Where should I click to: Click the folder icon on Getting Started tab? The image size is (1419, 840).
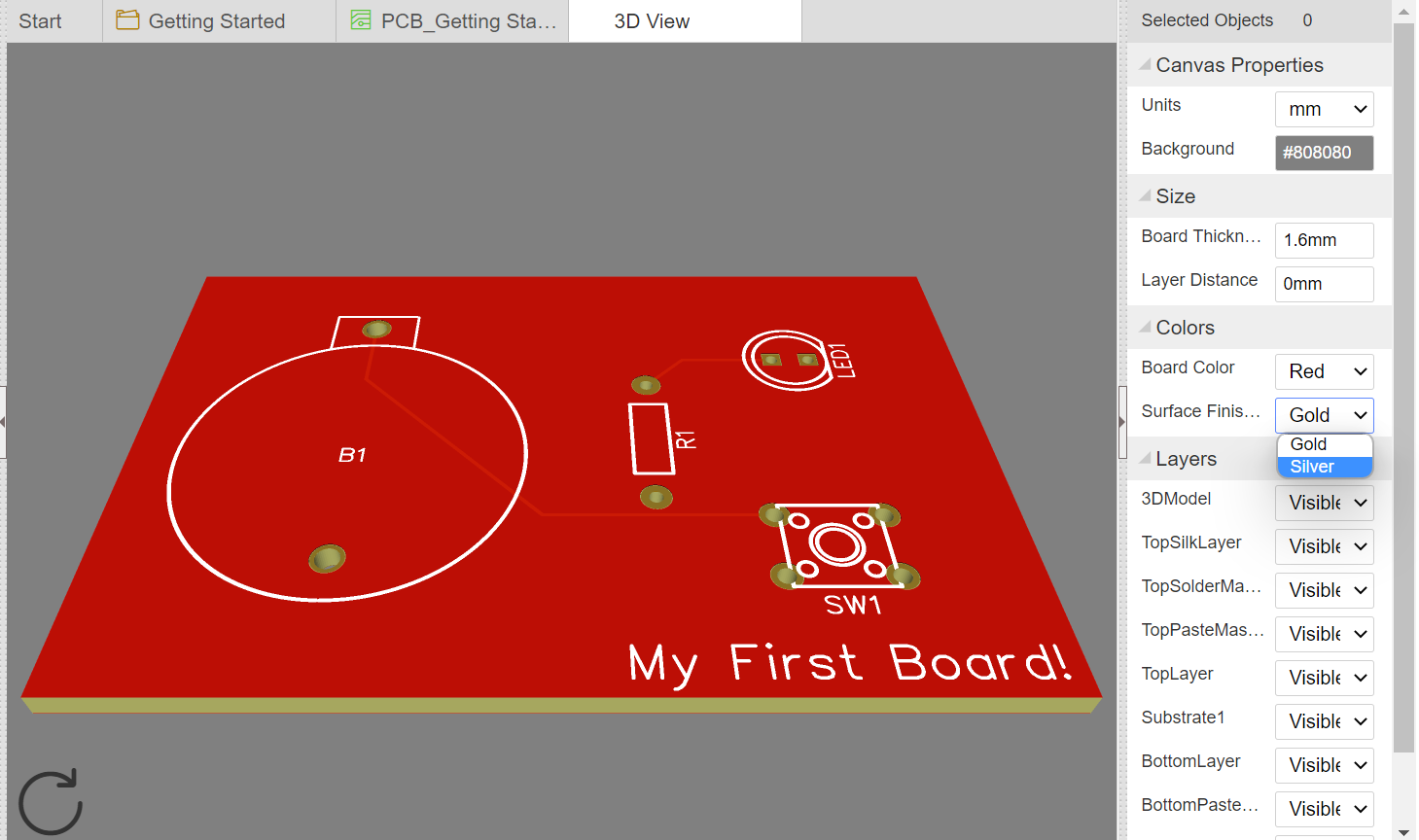click(x=127, y=19)
